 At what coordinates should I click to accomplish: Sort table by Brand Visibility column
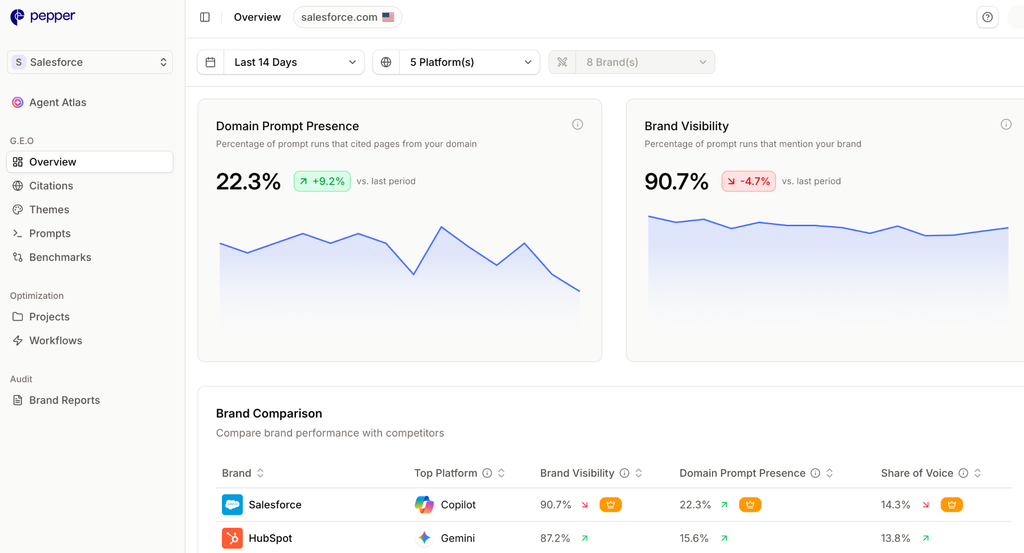[639, 473]
